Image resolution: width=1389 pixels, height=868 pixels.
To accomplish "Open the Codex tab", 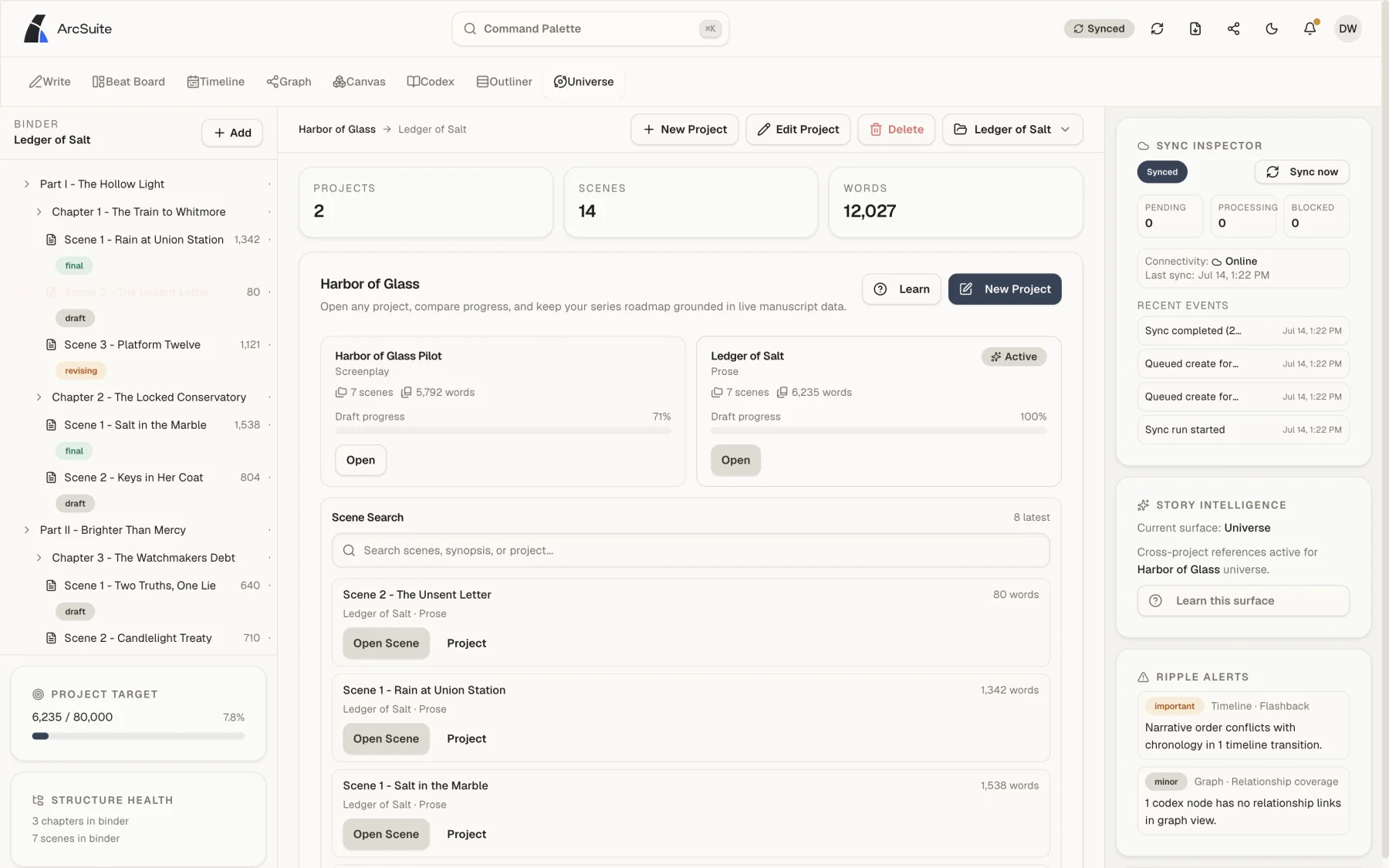I will point(431,82).
